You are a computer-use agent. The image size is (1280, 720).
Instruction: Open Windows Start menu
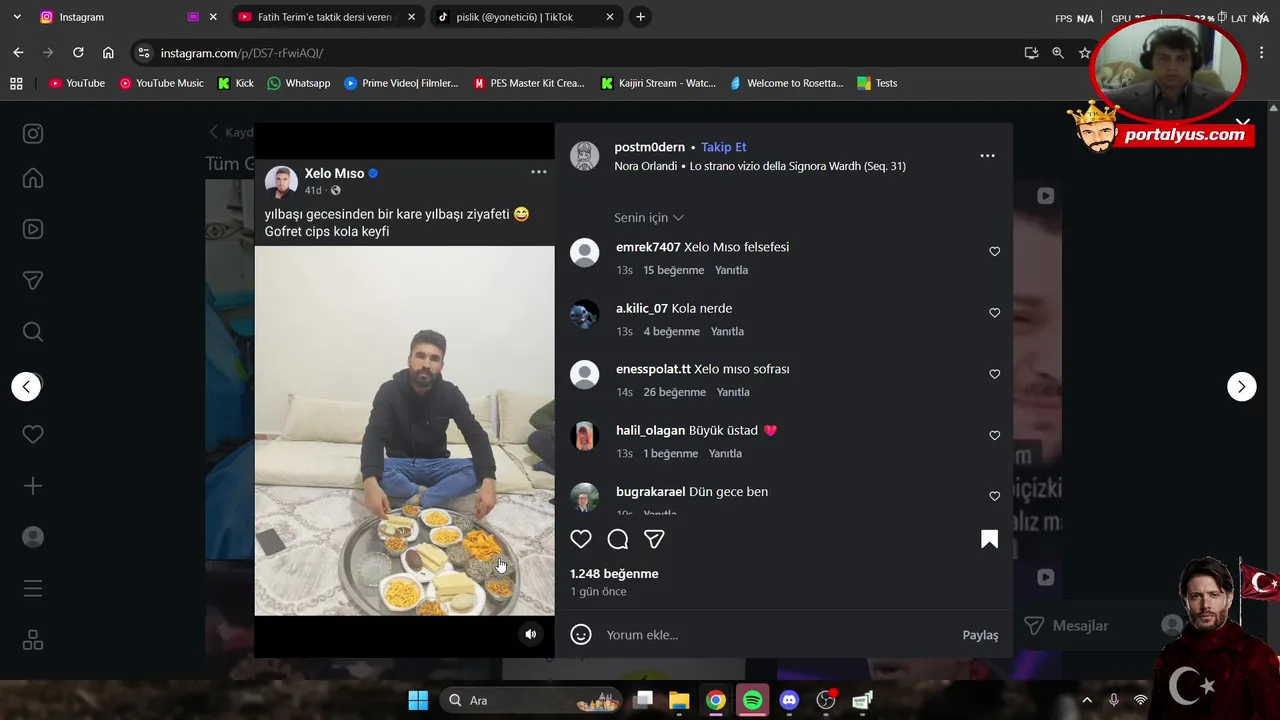coord(418,700)
